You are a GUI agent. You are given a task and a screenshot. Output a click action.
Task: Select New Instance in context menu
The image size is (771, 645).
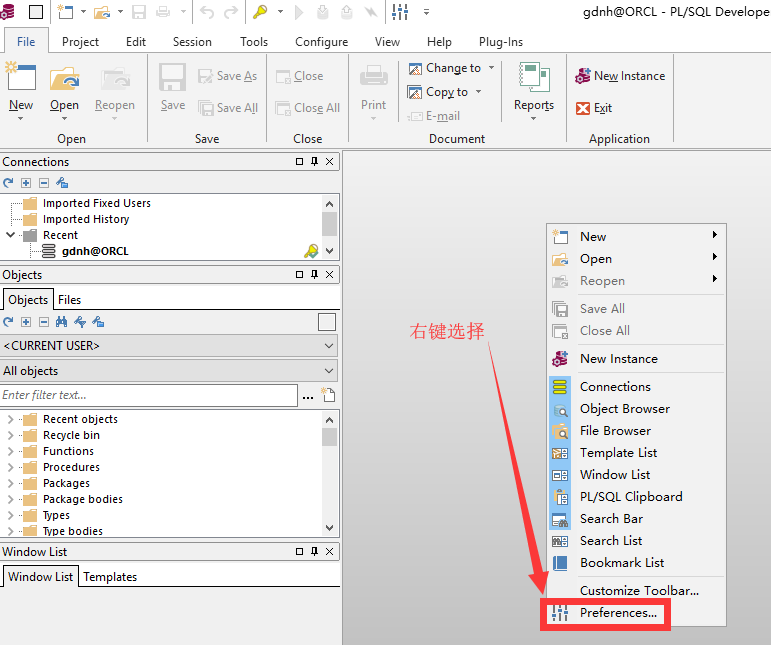coord(619,359)
